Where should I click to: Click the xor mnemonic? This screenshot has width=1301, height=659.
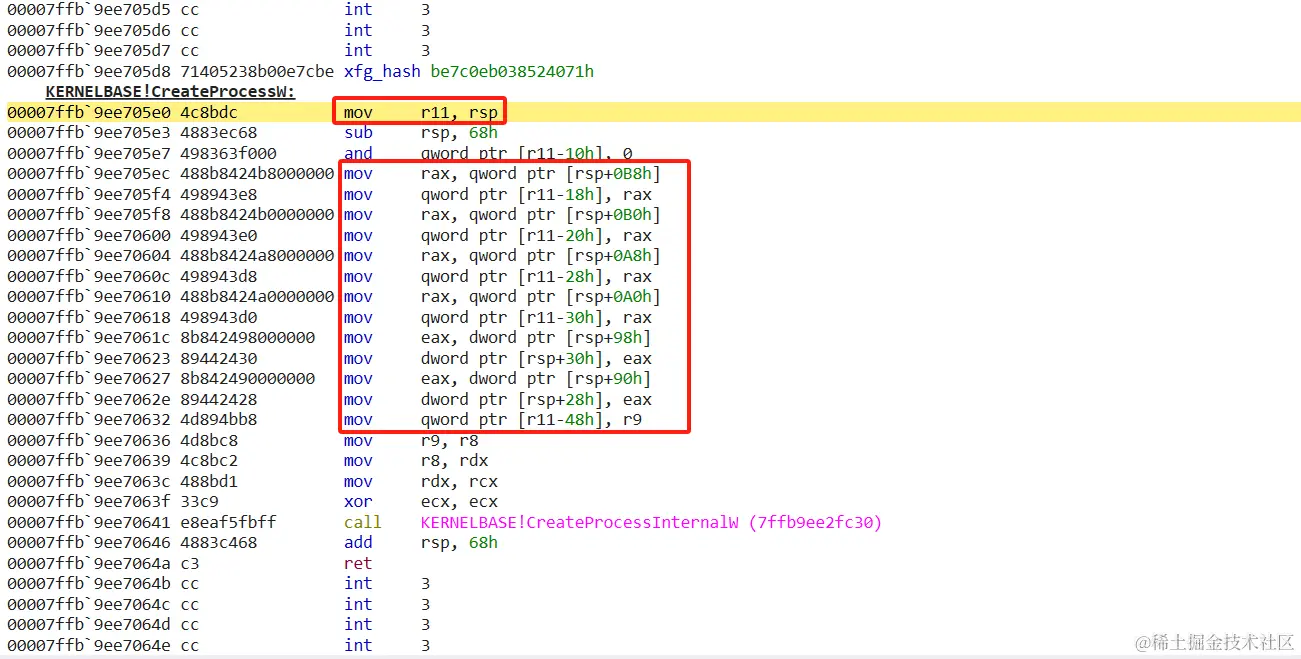(358, 502)
